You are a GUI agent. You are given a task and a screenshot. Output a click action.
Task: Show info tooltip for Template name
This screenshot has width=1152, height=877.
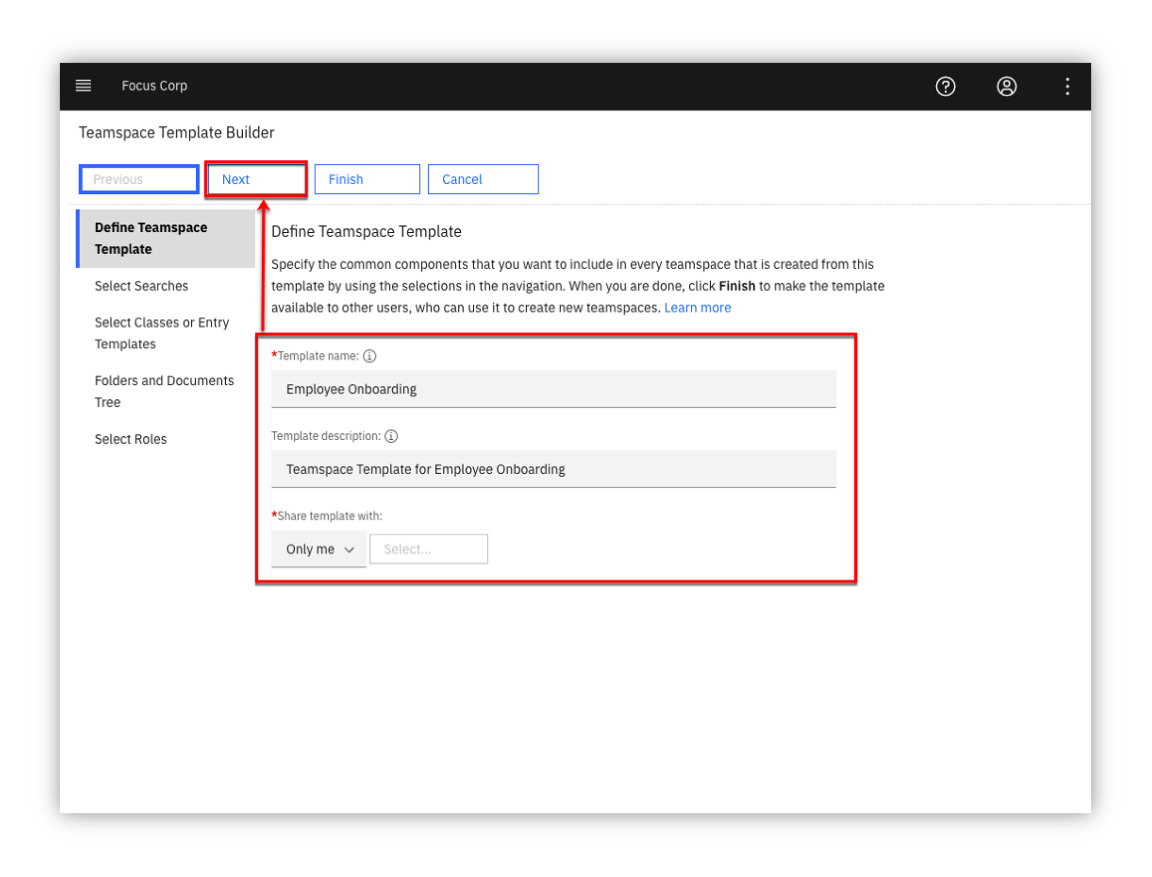(370, 356)
